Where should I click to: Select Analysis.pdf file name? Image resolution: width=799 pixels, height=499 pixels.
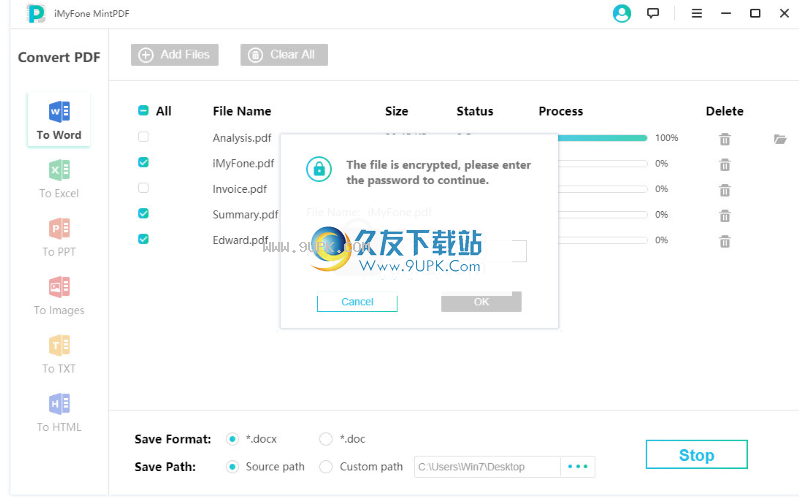click(242, 138)
